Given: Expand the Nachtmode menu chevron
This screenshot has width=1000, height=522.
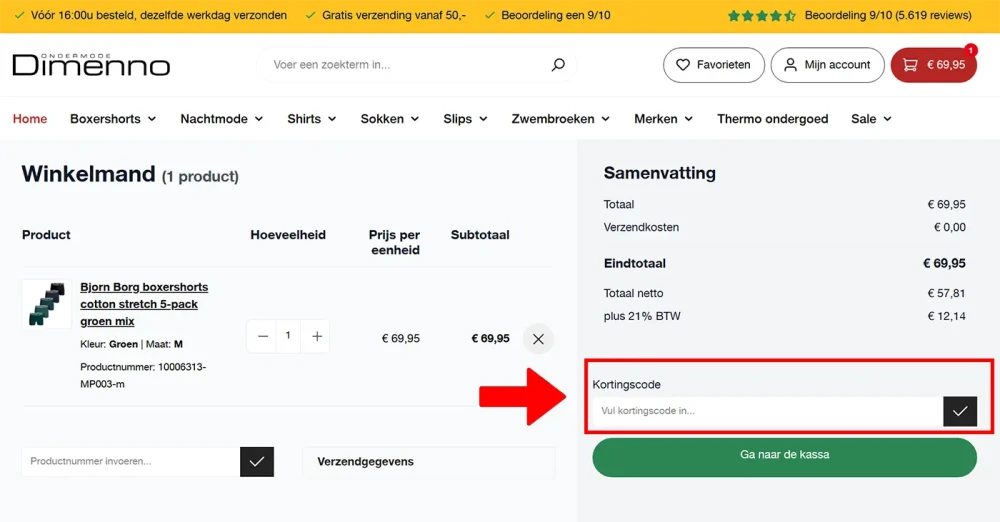Looking at the screenshot, I should point(259,119).
